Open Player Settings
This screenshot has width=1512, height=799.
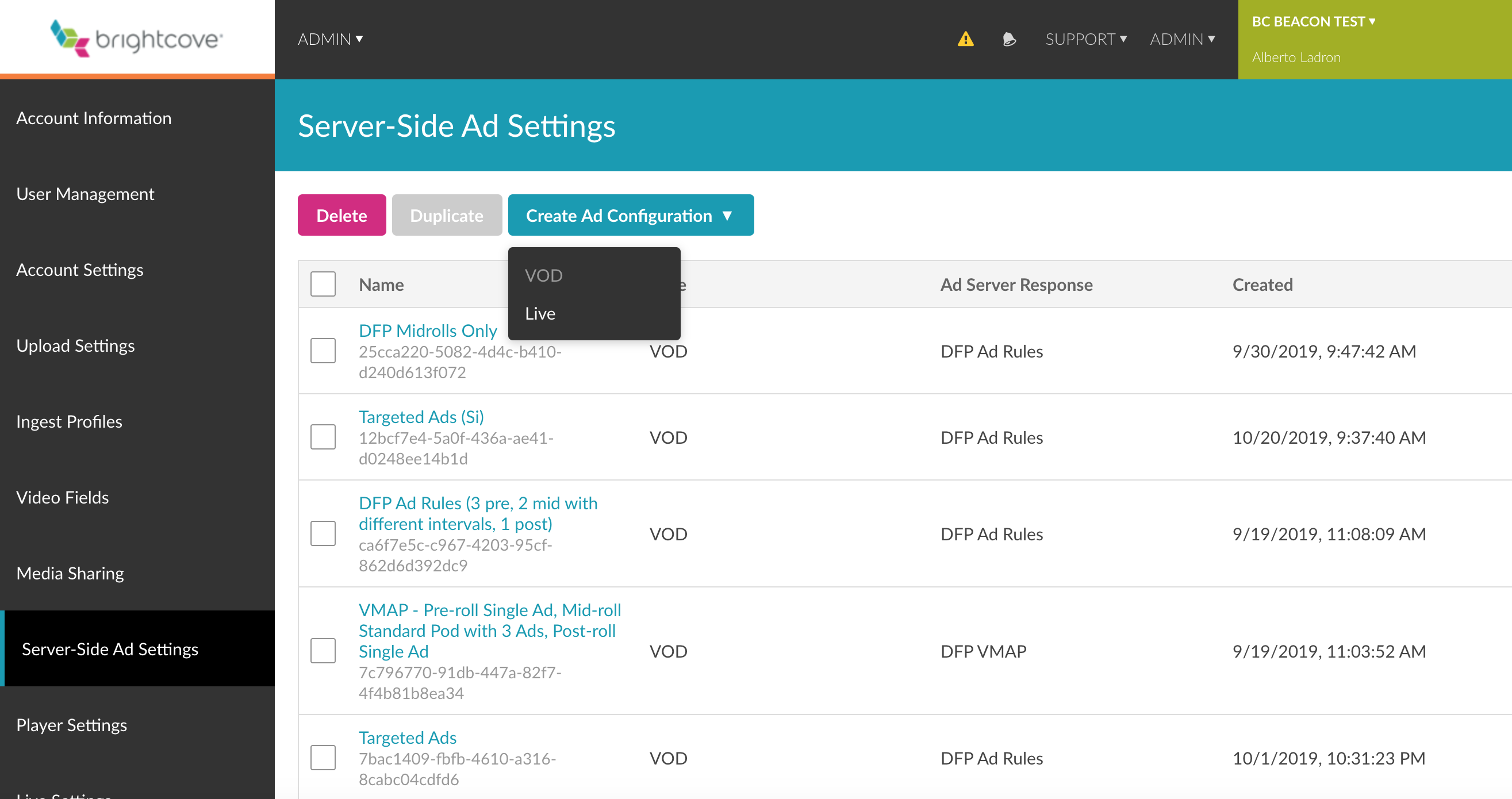tap(72, 724)
